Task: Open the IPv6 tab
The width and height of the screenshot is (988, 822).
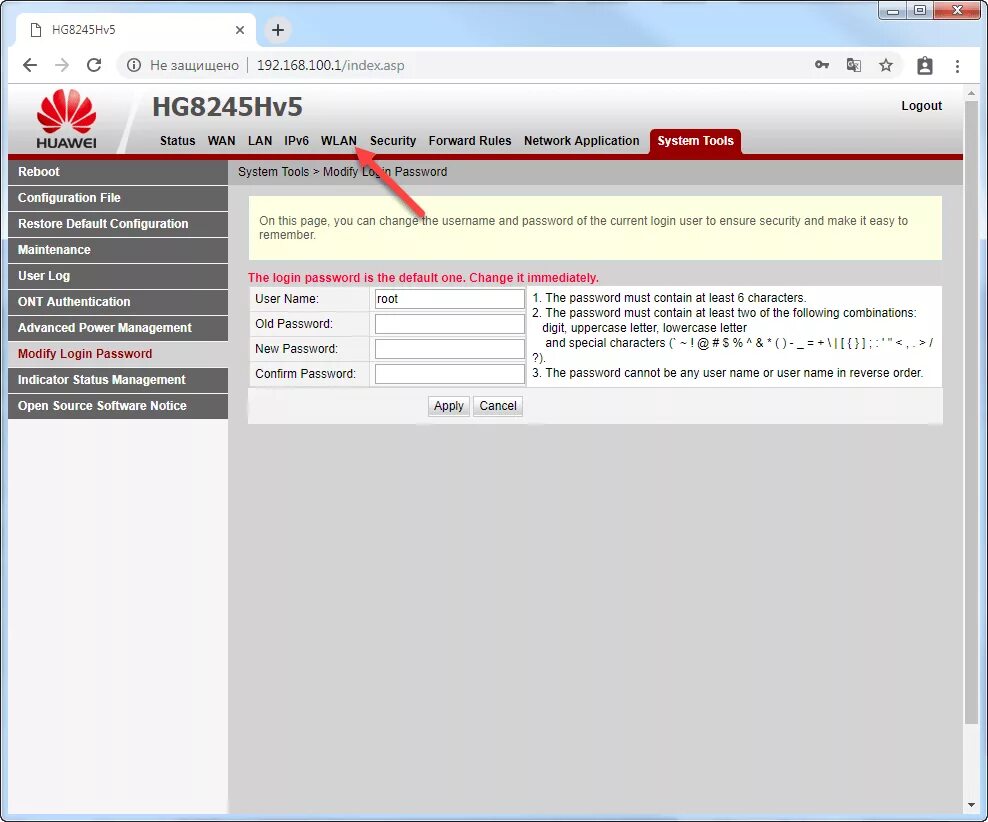Action: tap(296, 140)
